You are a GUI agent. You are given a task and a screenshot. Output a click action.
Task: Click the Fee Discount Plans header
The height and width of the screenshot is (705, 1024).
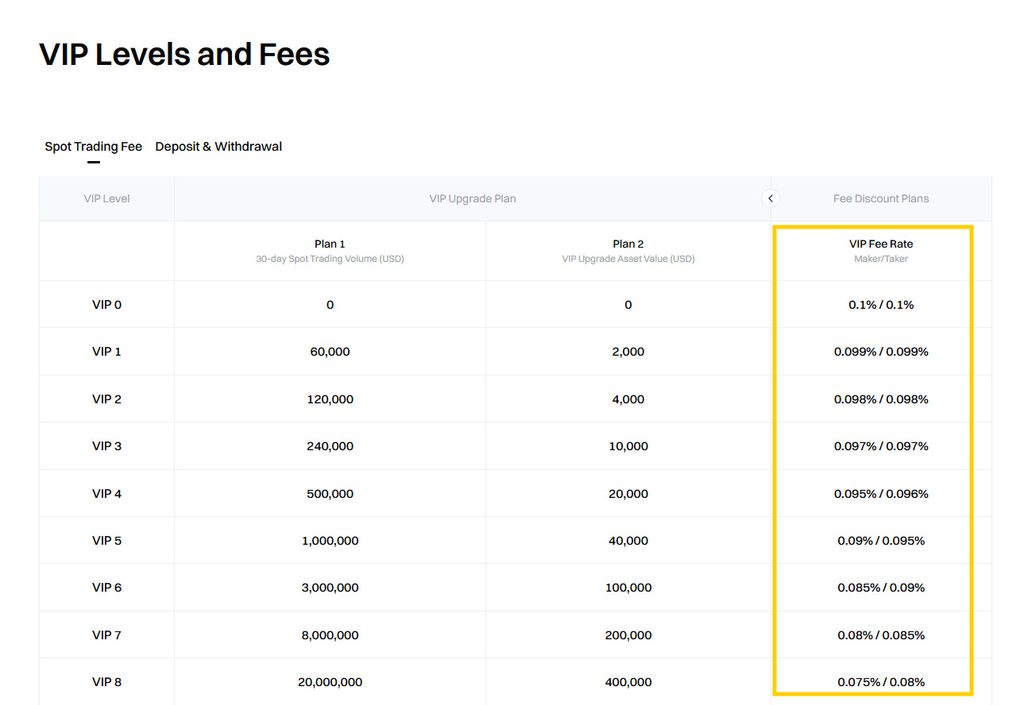[x=880, y=198]
